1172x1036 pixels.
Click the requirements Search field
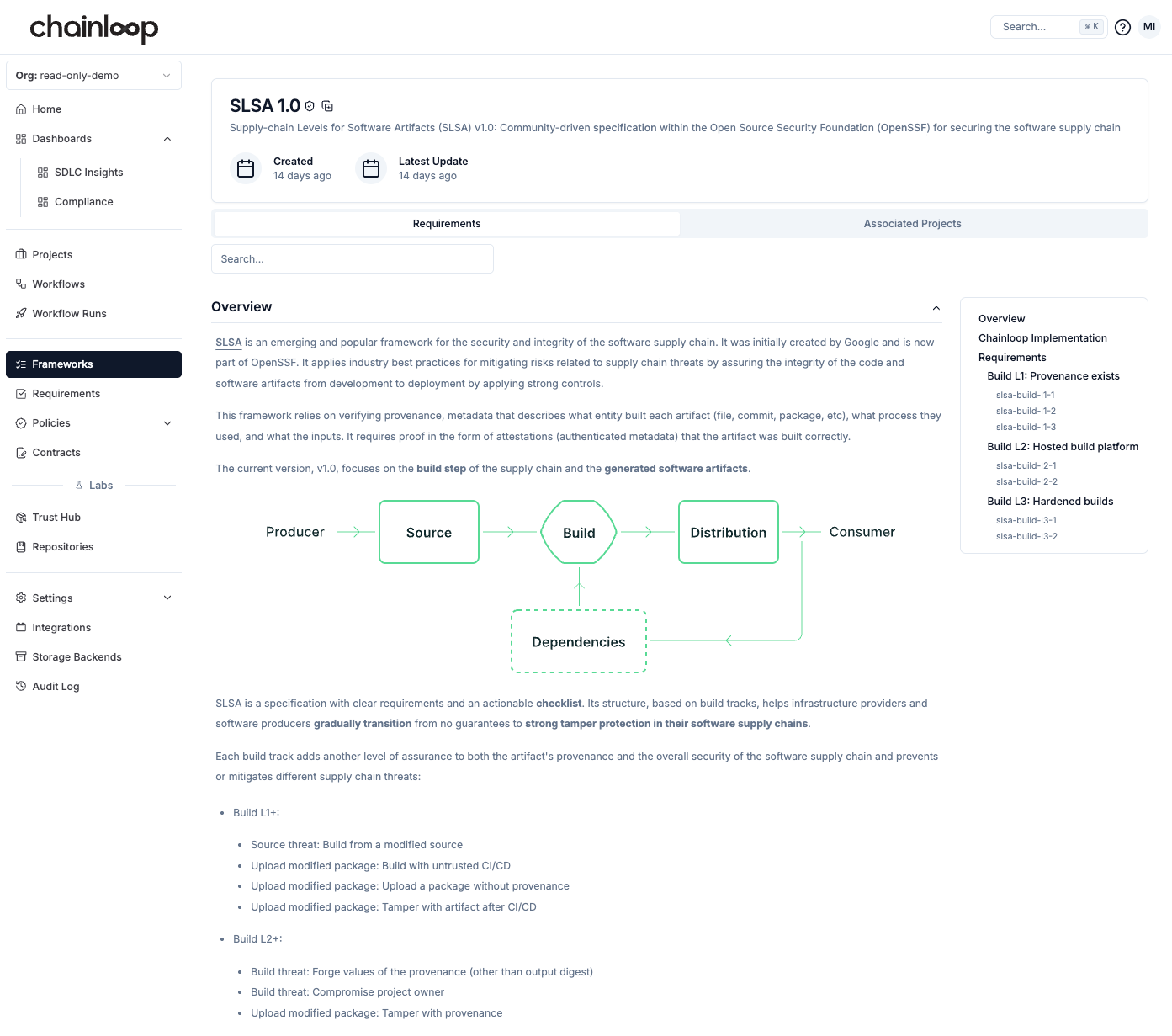pyautogui.click(x=352, y=259)
